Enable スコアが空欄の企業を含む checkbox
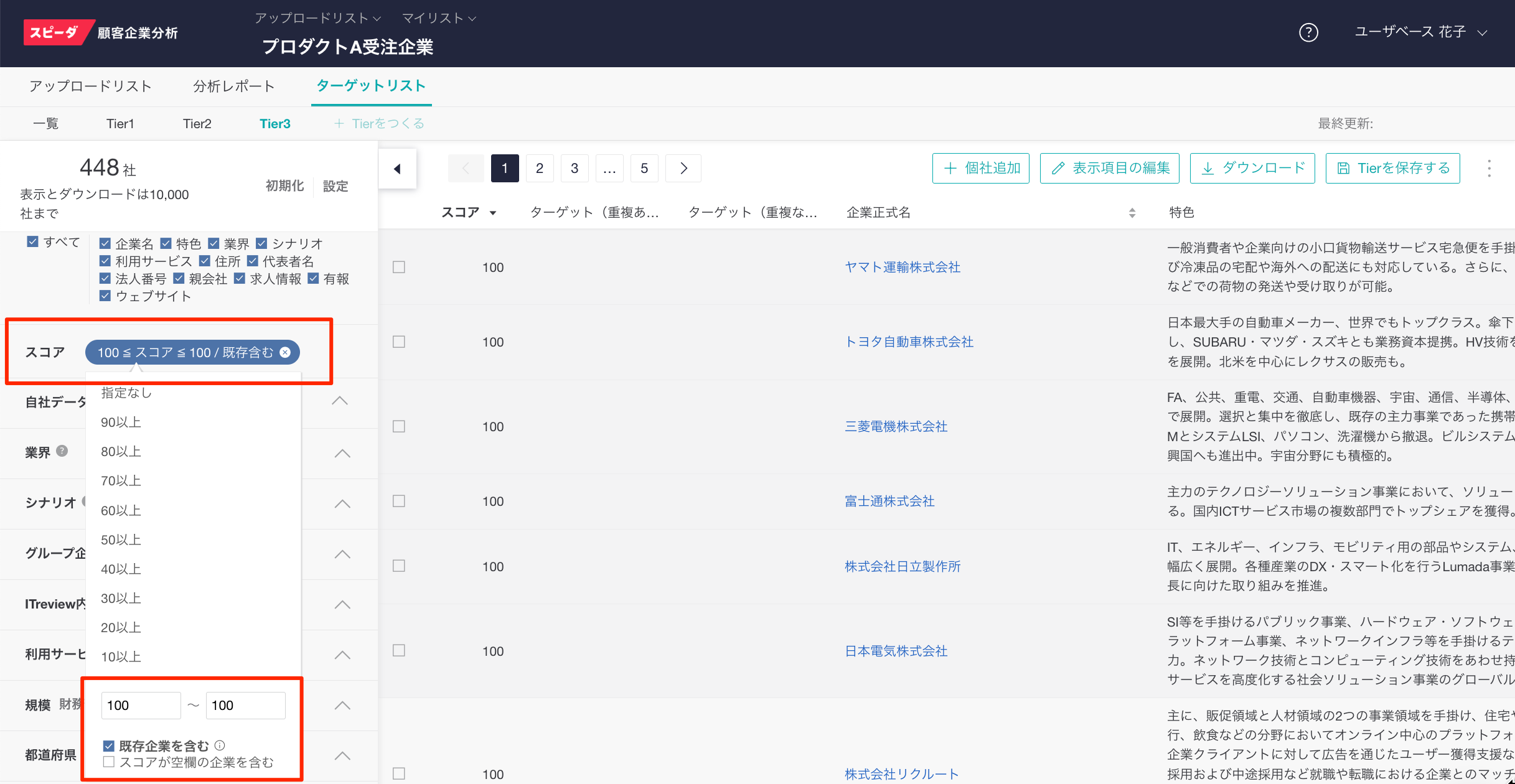The width and height of the screenshot is (1515, 784). tap(109, 762)
